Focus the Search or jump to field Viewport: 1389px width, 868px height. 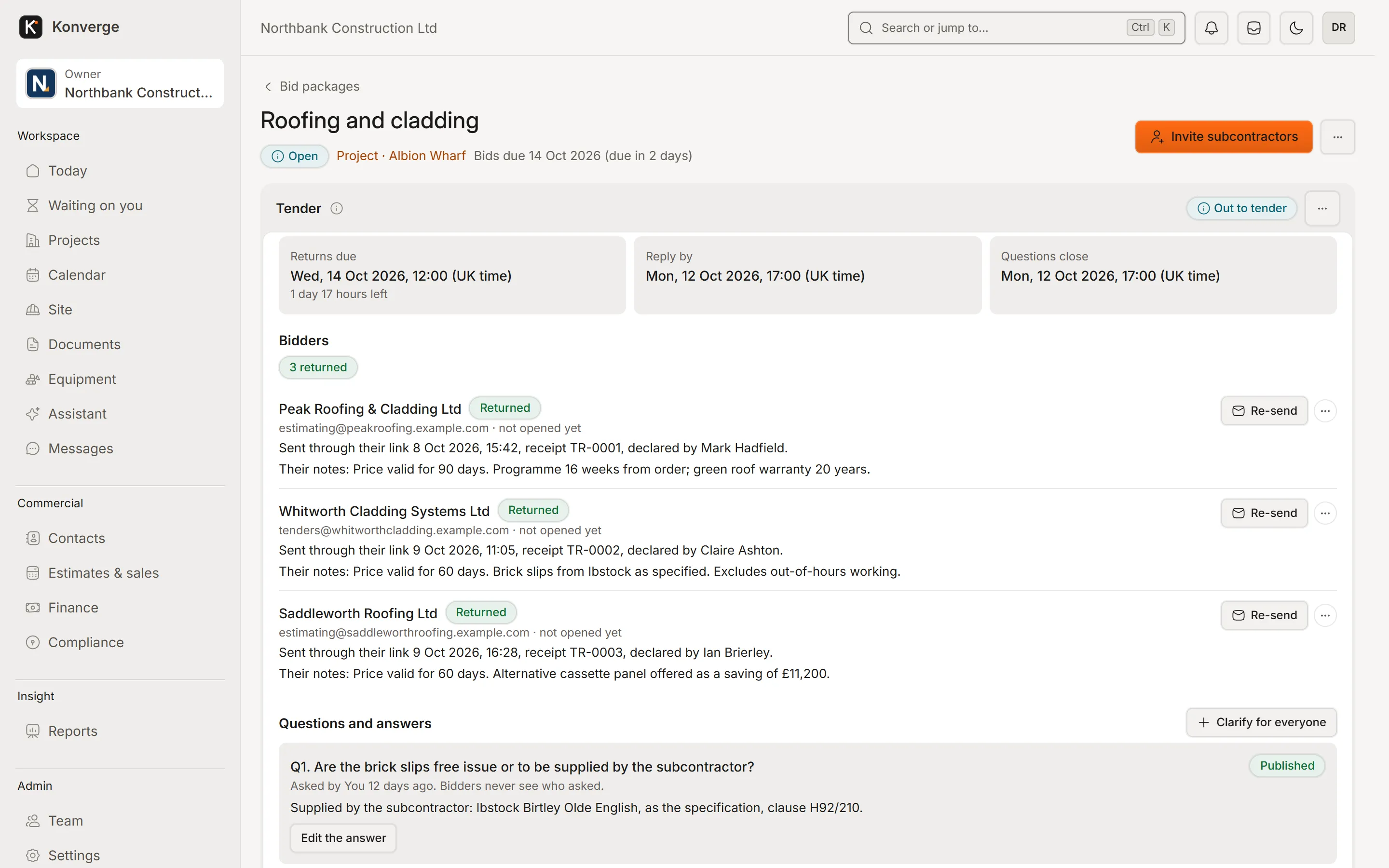[1016, 27]
